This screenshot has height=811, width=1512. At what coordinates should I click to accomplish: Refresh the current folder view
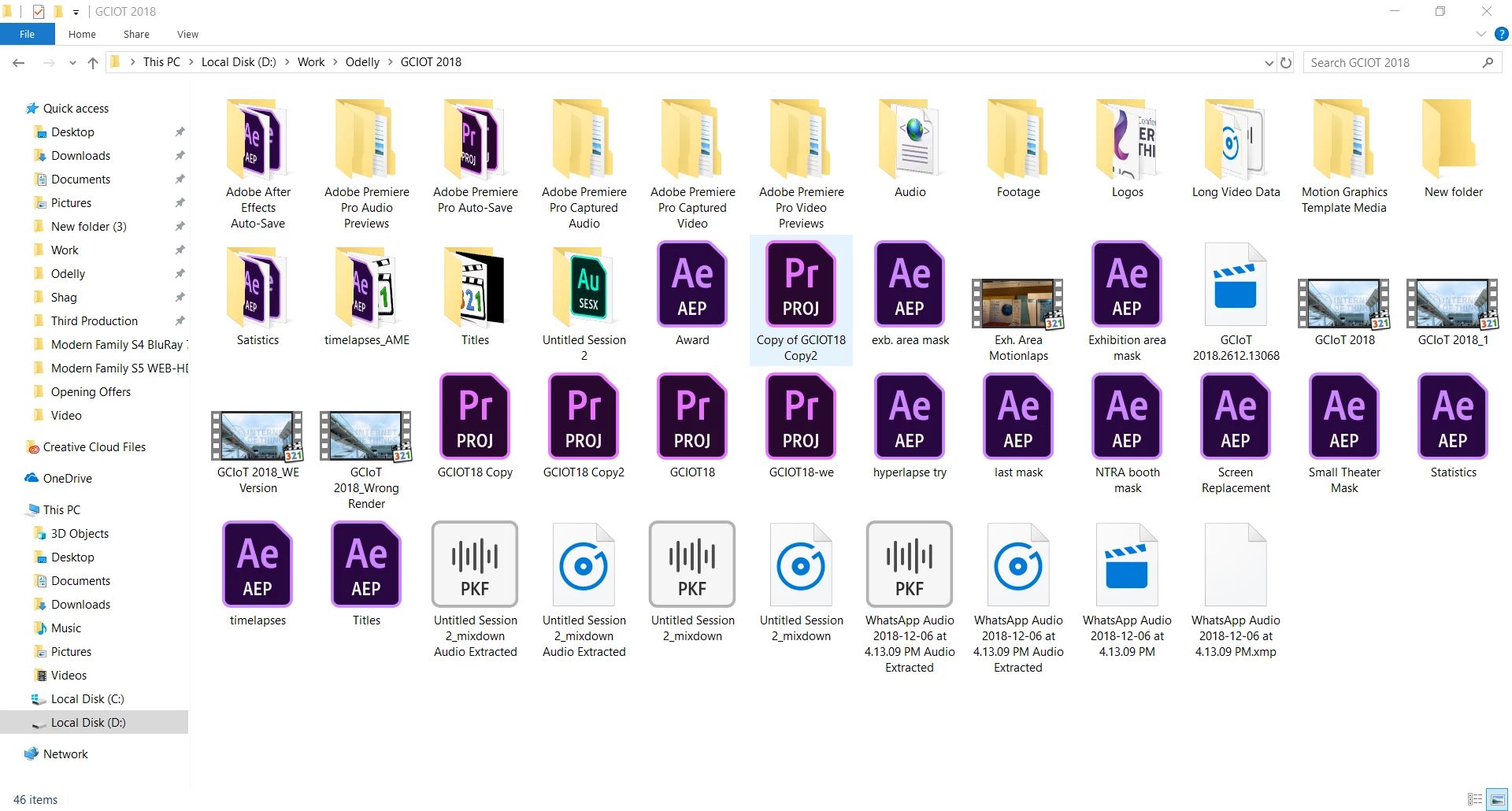click(x=1286, y=63)
